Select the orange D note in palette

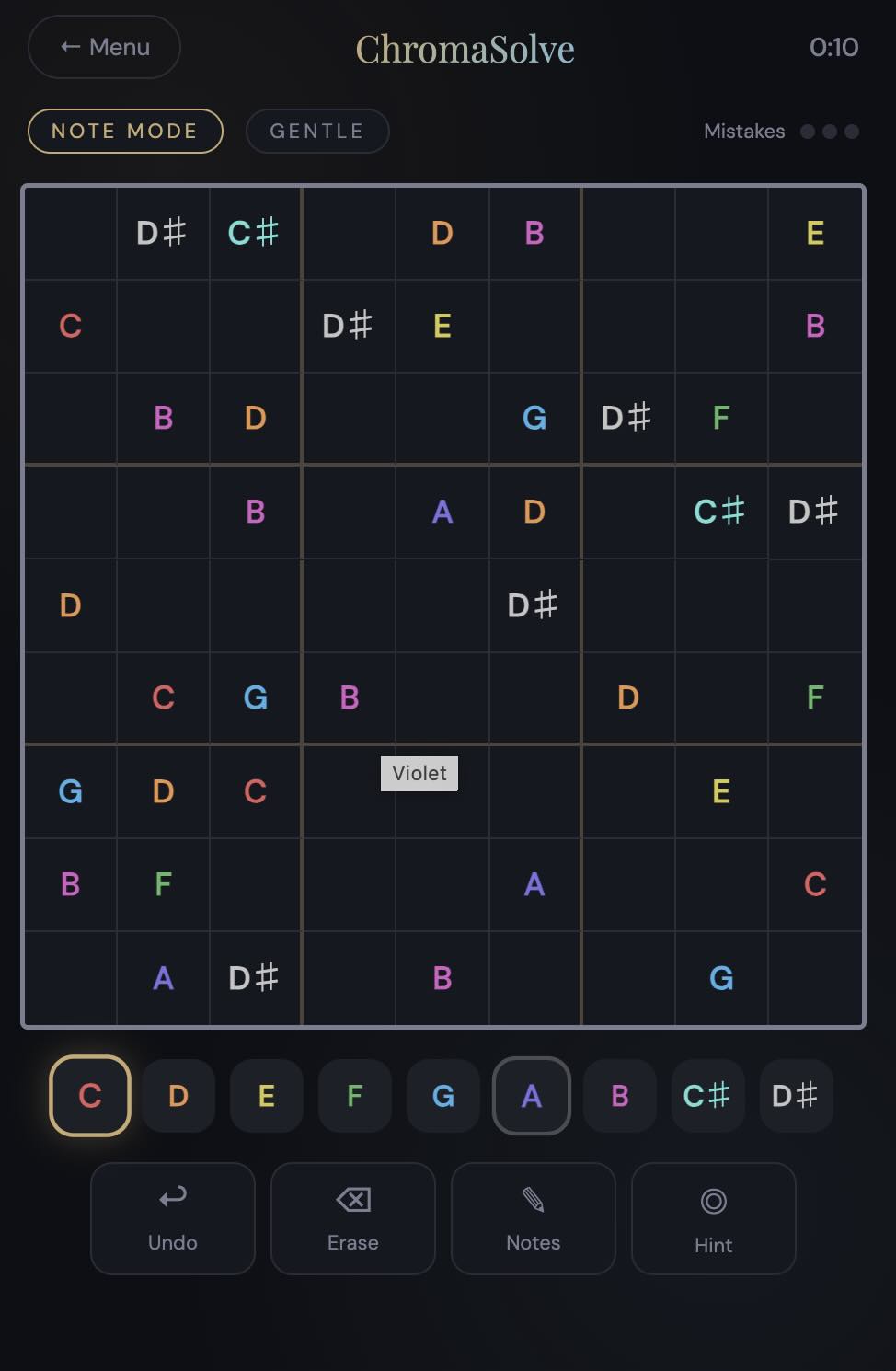[x=178, y=1095]
